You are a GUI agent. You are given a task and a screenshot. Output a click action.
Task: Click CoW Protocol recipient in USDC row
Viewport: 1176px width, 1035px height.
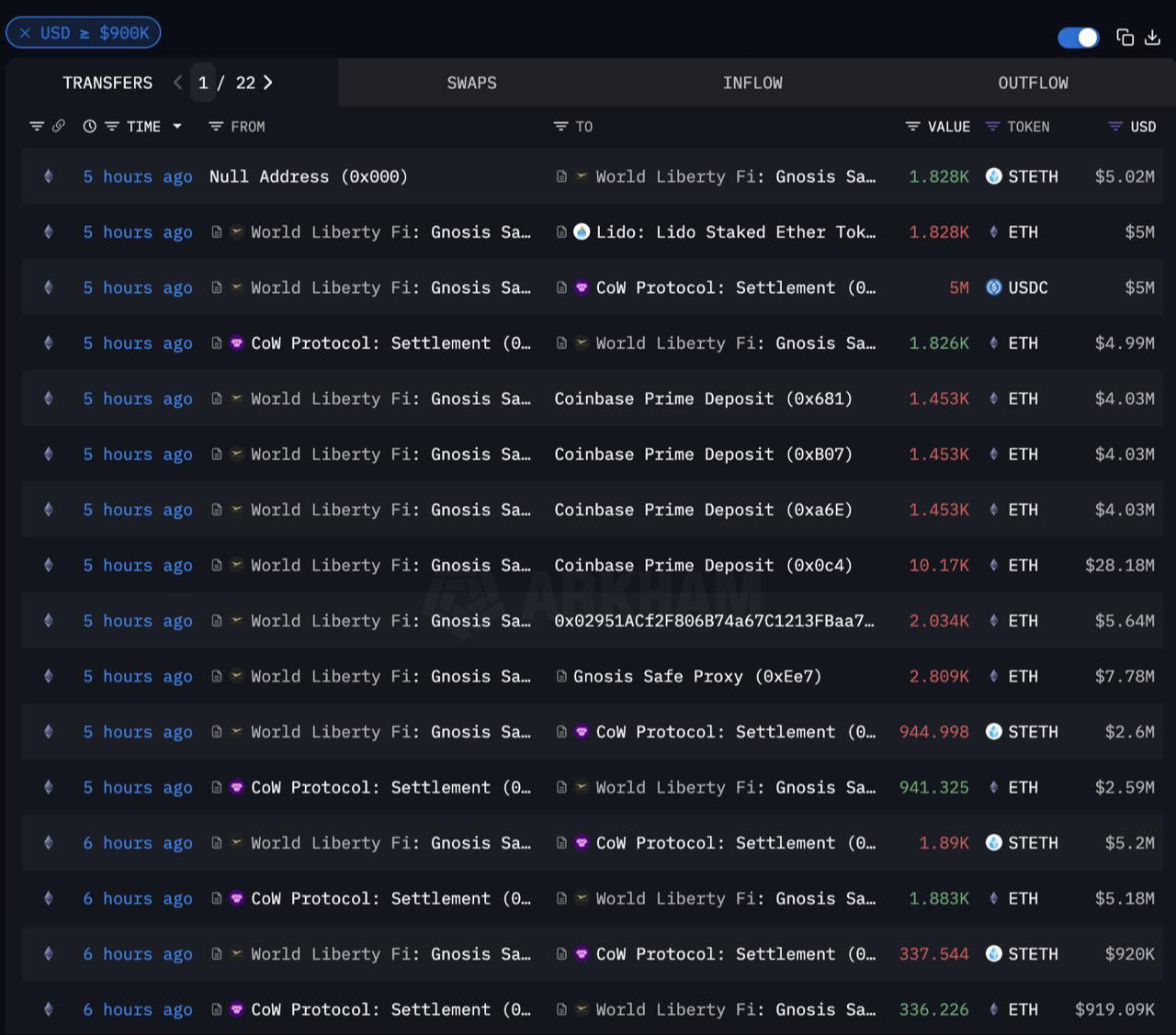point(736,287)
